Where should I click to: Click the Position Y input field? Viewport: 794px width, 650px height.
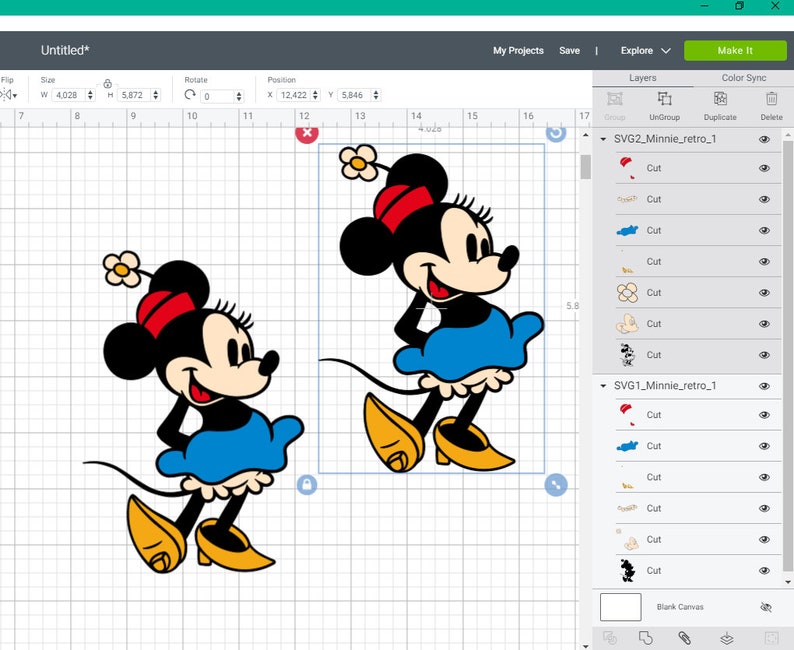pyautogui.click(x=354, y=95)
